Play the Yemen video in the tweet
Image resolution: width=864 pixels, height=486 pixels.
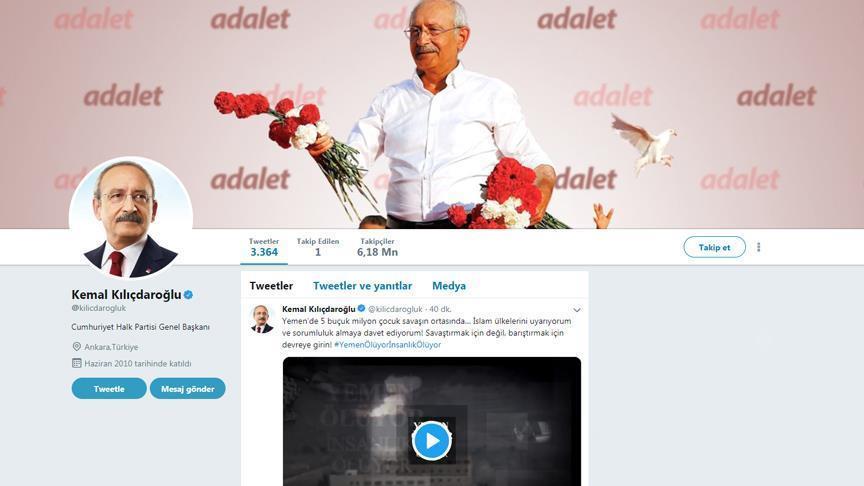[431, 440]
